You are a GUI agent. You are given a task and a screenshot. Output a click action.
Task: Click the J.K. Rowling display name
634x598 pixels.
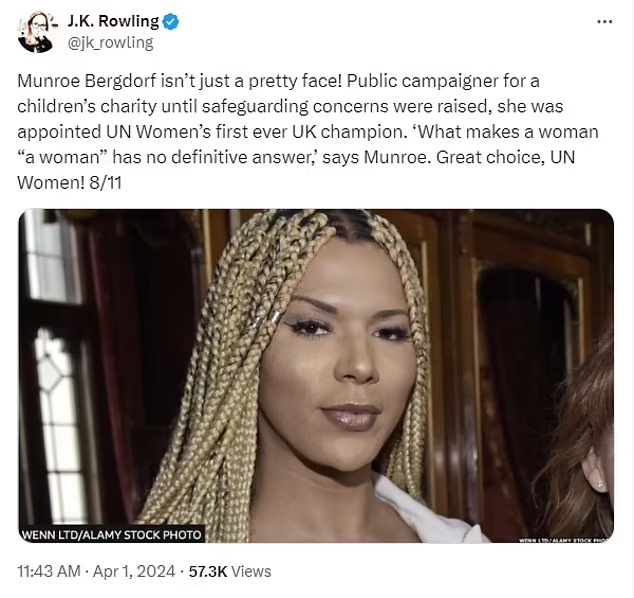coord(113,21)
